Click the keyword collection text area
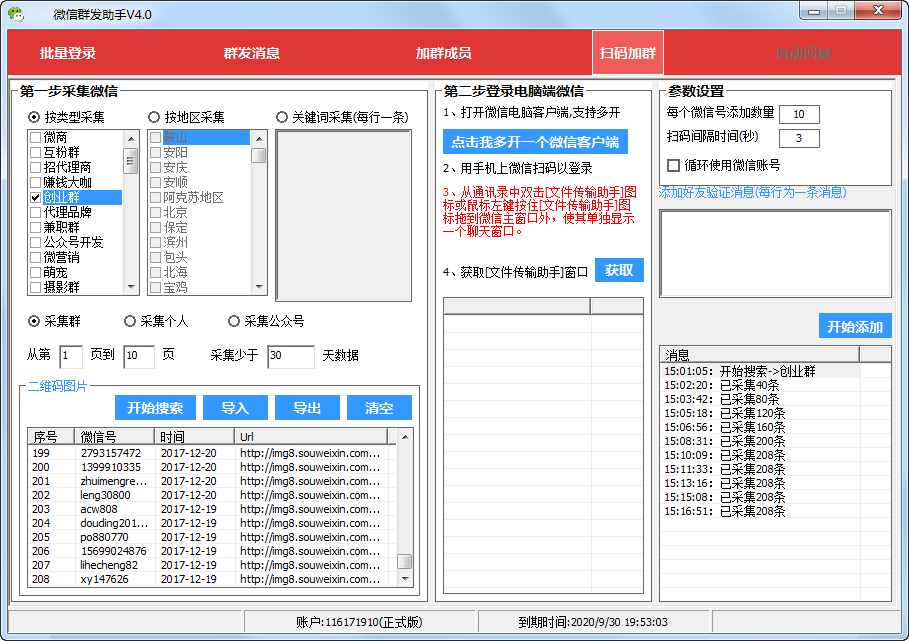The width and height of the screenshot is (909, 641). click(344, 215)
